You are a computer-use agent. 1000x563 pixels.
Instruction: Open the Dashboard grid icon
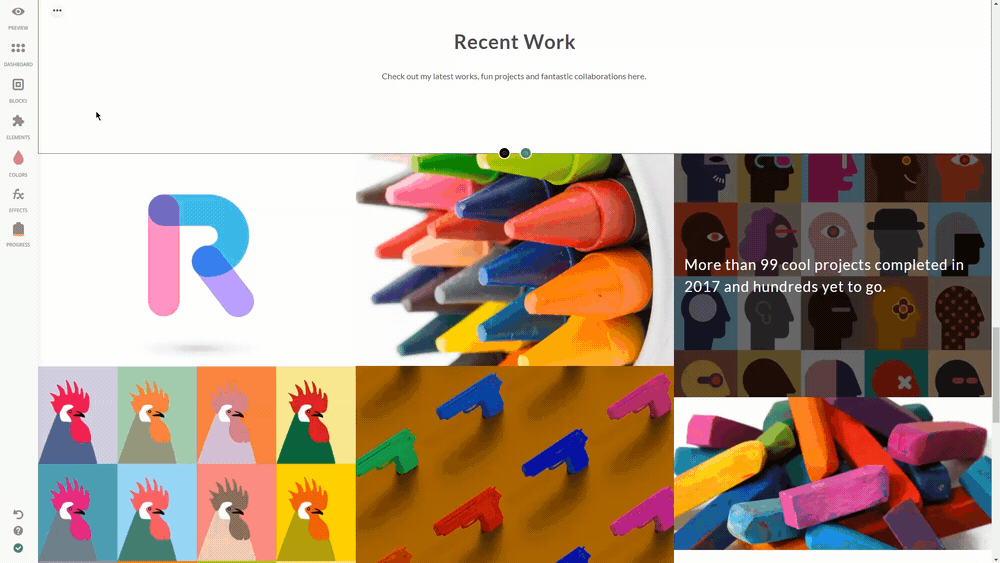[x=18, y=48]
